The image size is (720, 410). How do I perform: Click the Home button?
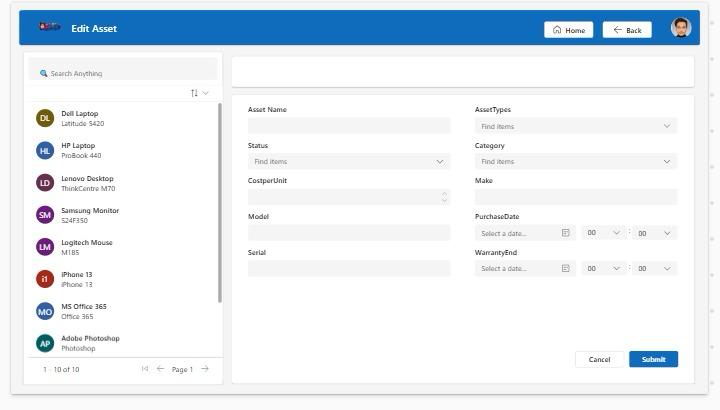pos(568,30)
